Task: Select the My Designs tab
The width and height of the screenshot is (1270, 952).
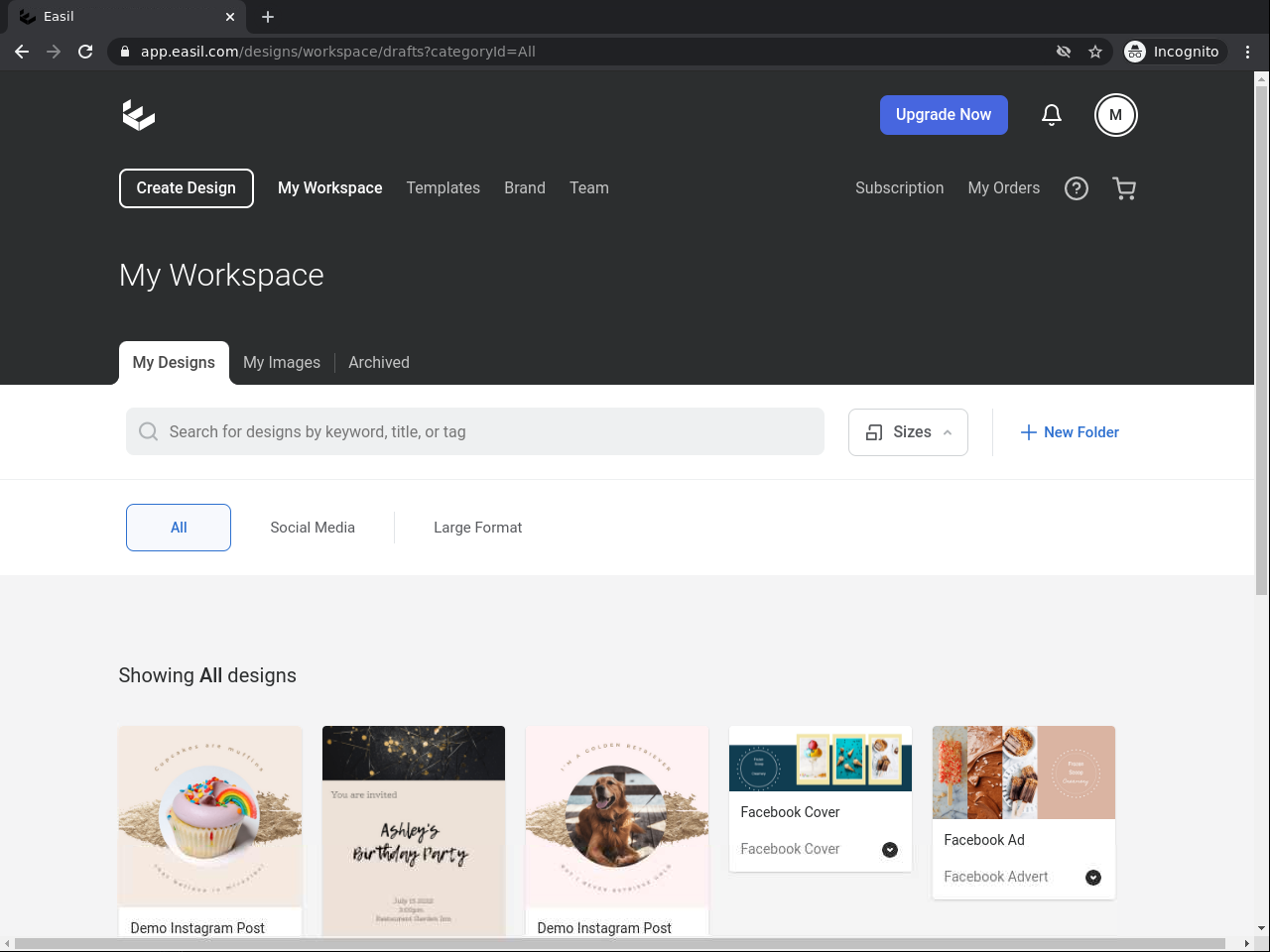Action: coord(174,363)
